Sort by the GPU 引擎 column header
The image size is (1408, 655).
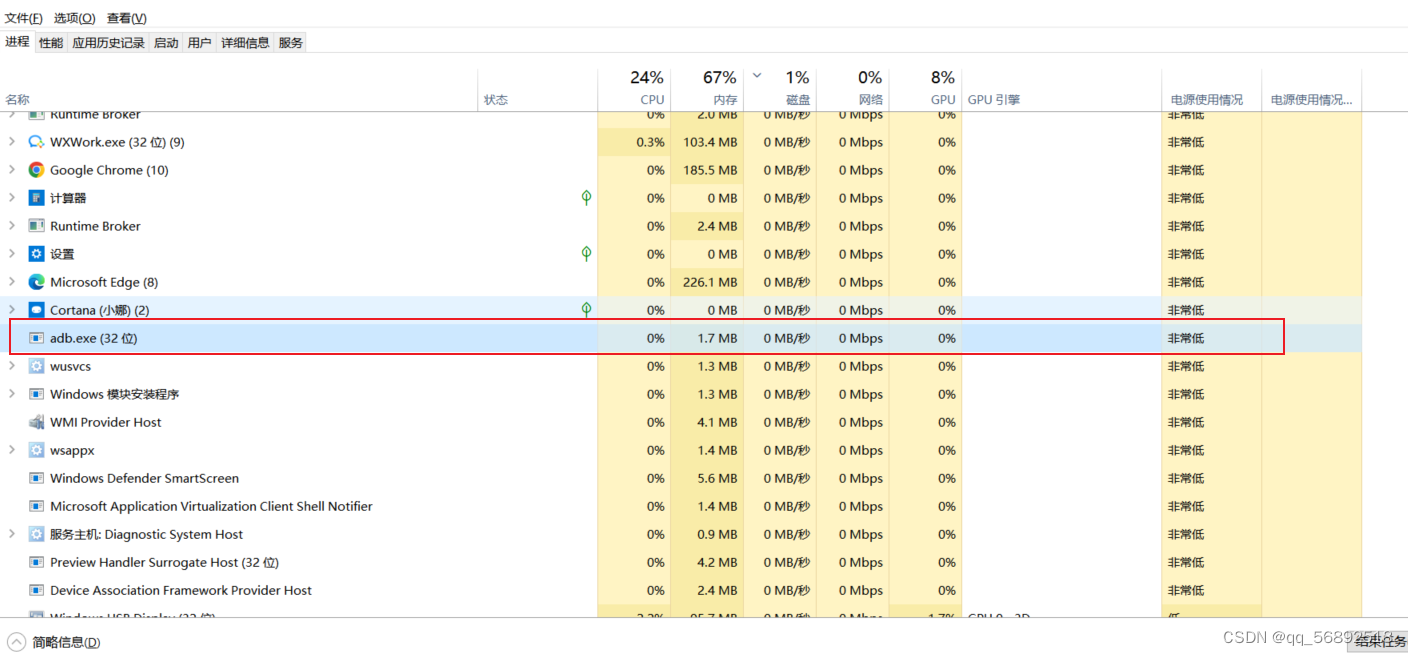coord(994,100)
